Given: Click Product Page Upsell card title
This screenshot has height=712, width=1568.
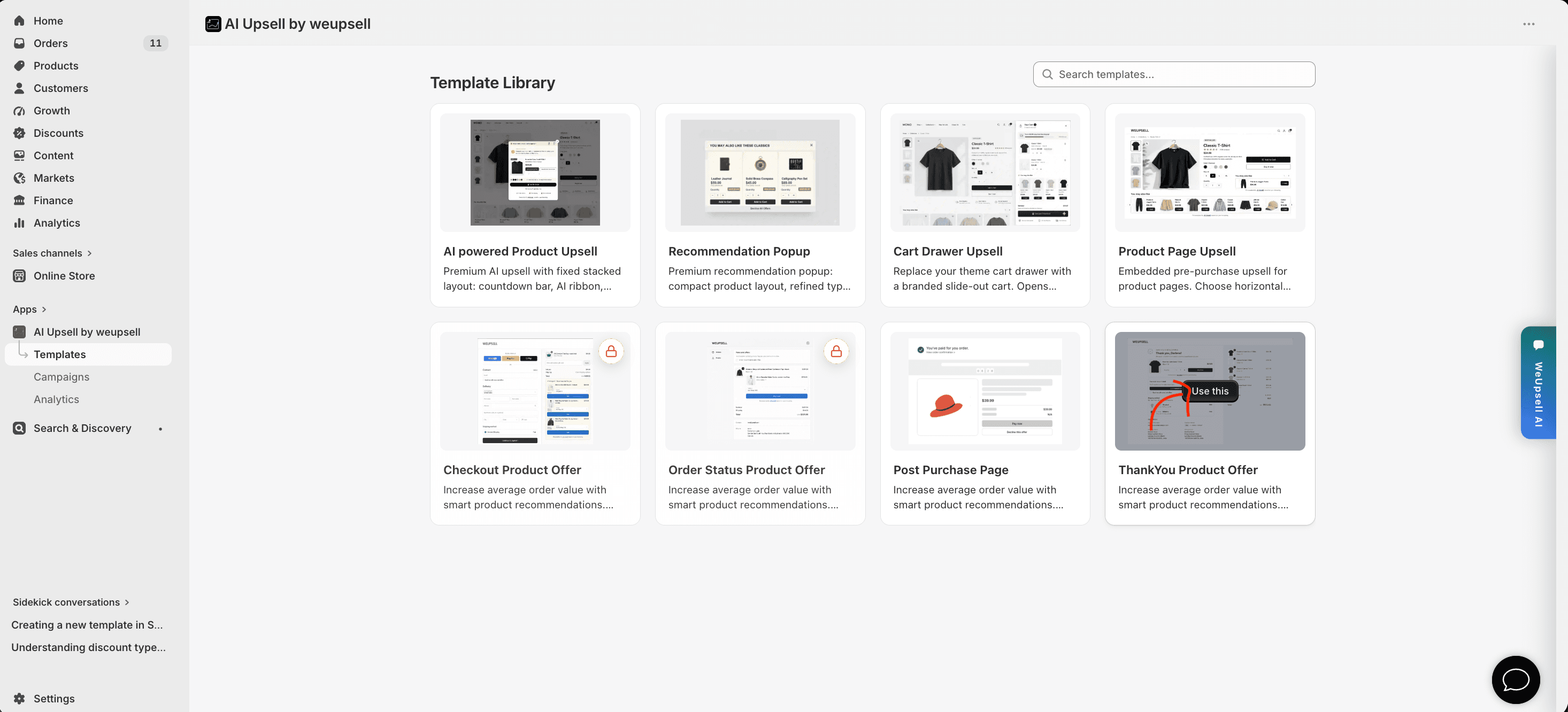Looking at the screenshot, I should [x=1177, y=251].
